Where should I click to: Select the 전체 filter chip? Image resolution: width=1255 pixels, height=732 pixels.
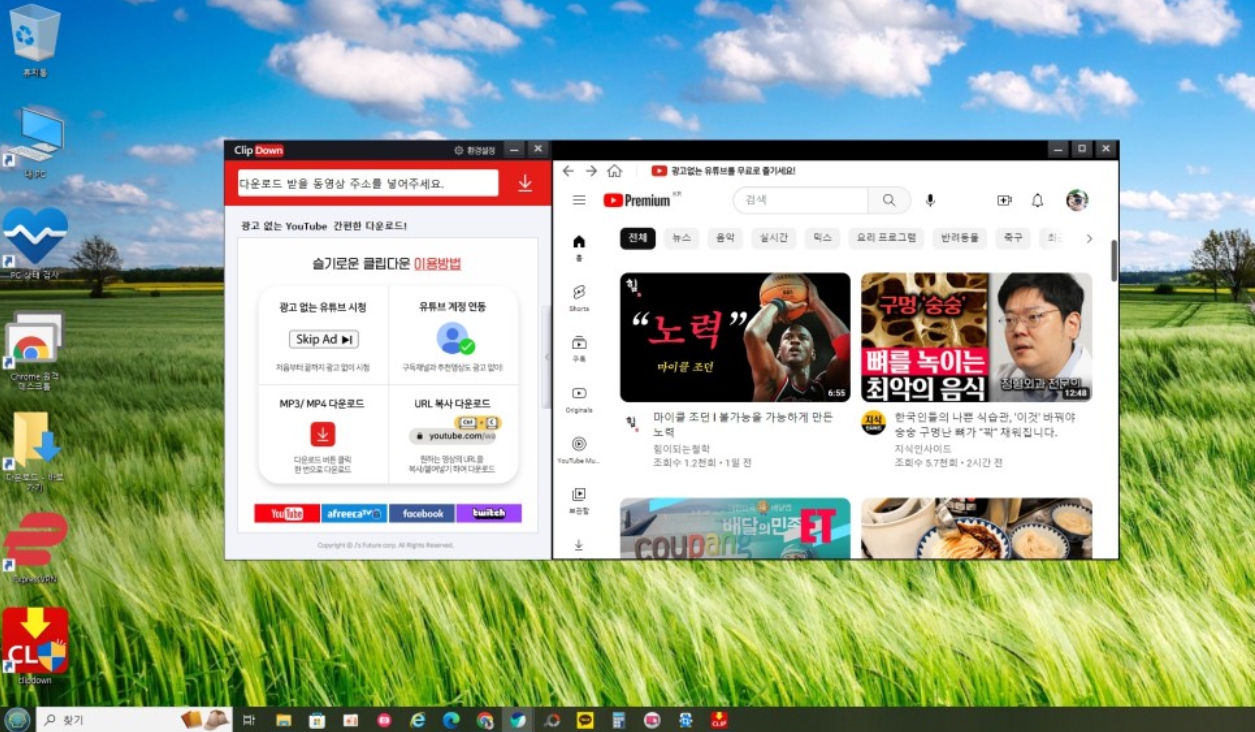click(637, 238)
